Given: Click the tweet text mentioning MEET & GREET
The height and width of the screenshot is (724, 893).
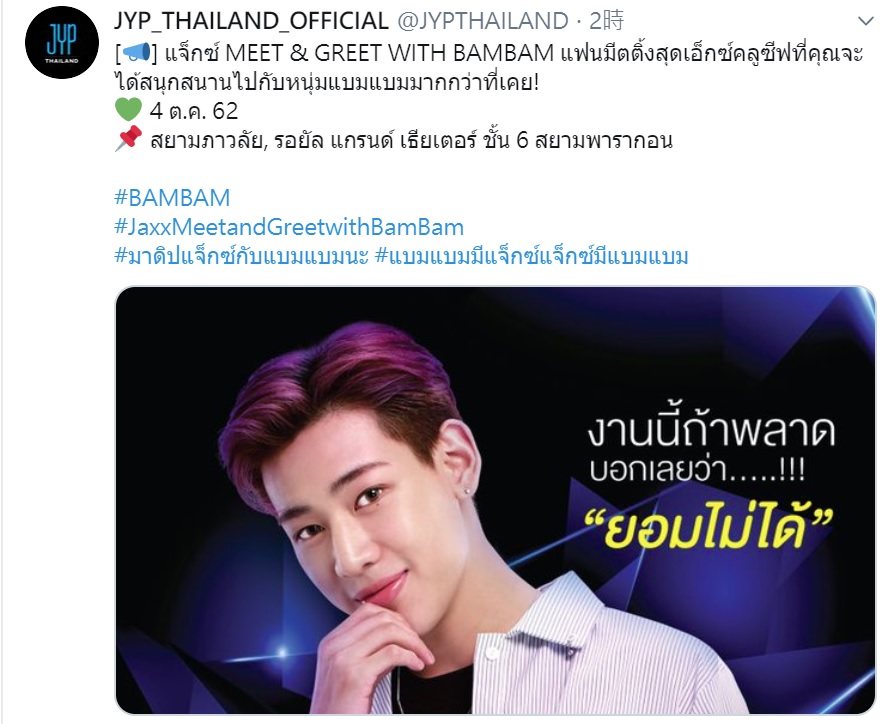Looking at the screenshot, I should coord(489,68).
